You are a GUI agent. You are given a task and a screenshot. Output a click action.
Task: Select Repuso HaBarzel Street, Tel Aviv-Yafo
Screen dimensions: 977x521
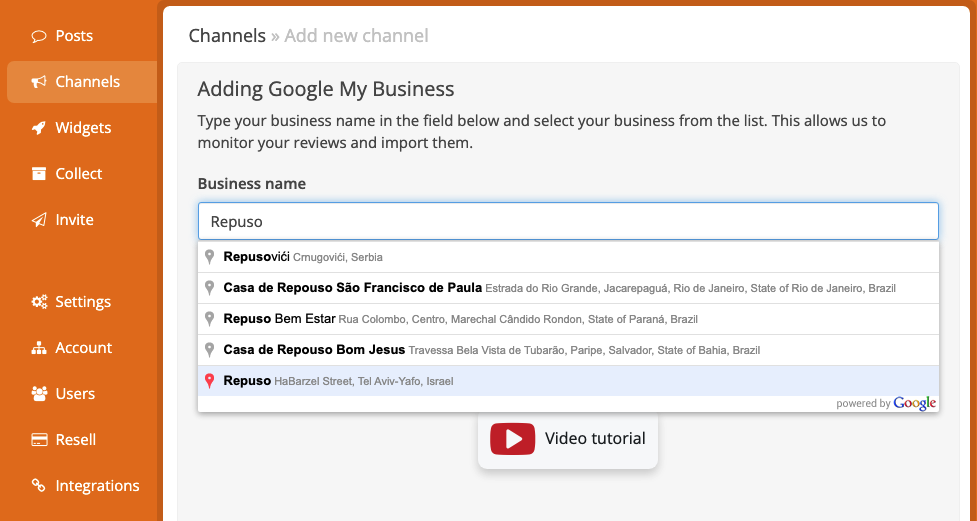pos(568,381)
